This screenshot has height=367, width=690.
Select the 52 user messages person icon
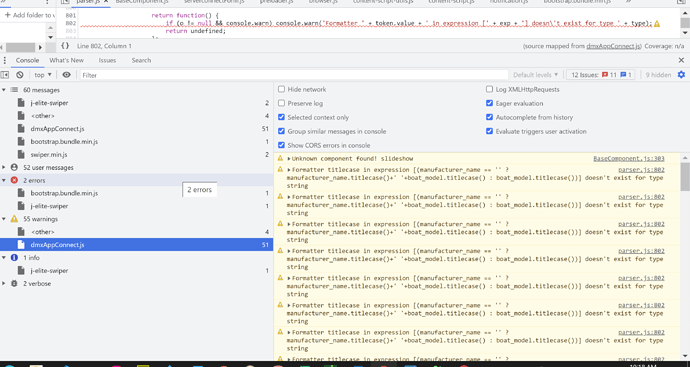pos(14,167)
